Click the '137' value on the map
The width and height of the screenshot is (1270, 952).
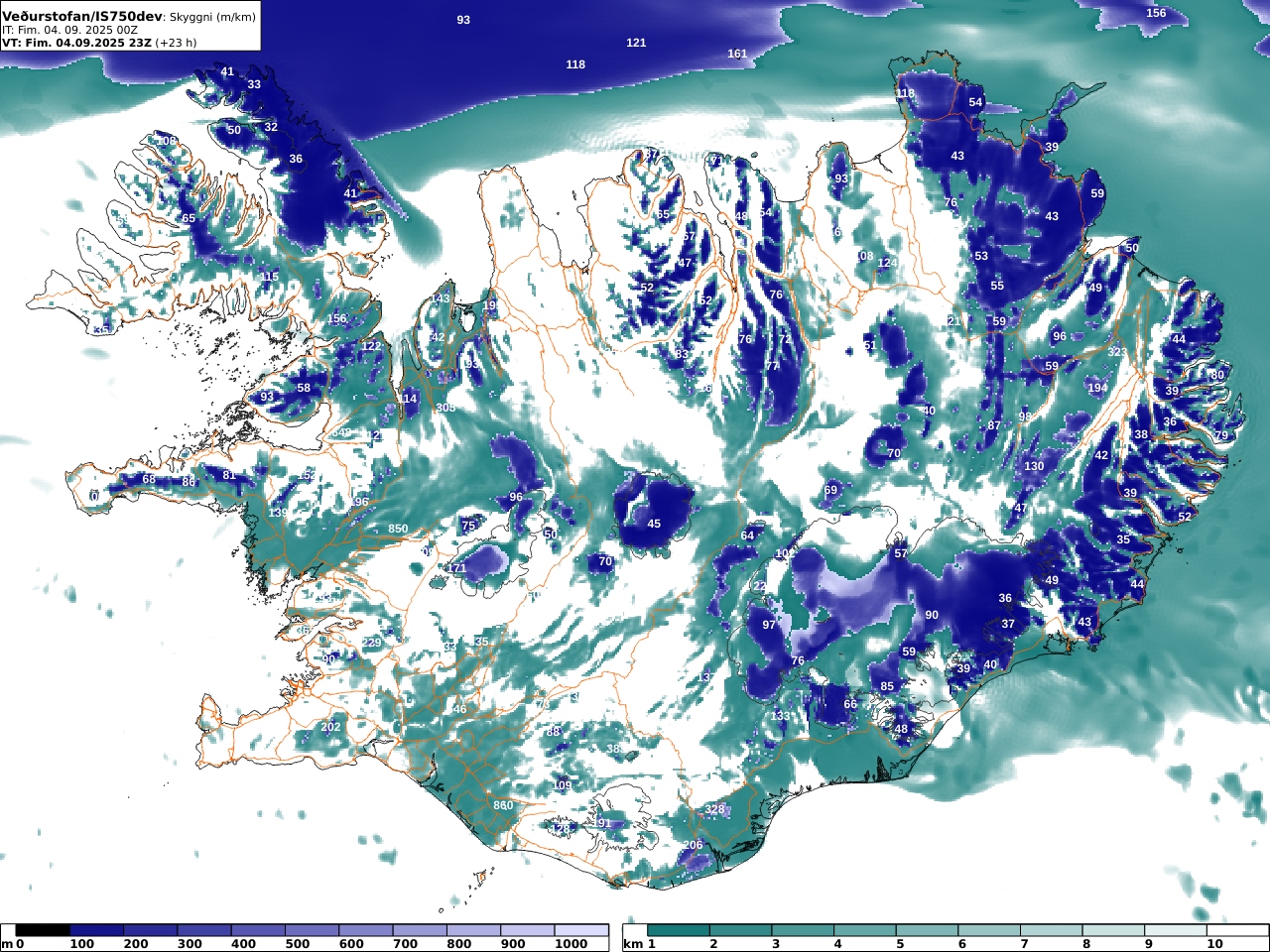[706, 677]
